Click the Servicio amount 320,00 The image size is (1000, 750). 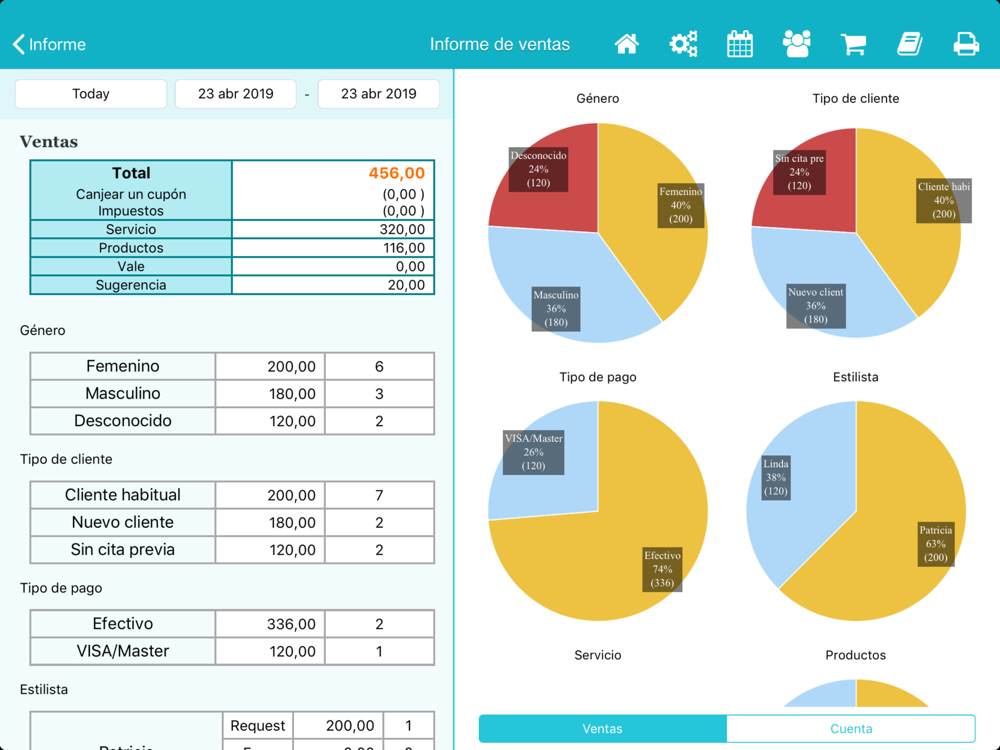tap(401, 230)
